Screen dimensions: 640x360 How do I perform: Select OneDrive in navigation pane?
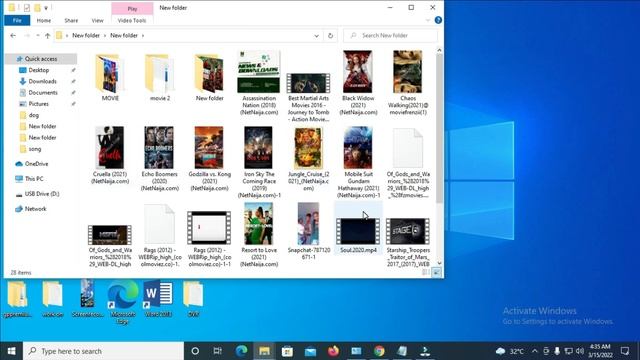pyautogui.click(x=36, y=164)
